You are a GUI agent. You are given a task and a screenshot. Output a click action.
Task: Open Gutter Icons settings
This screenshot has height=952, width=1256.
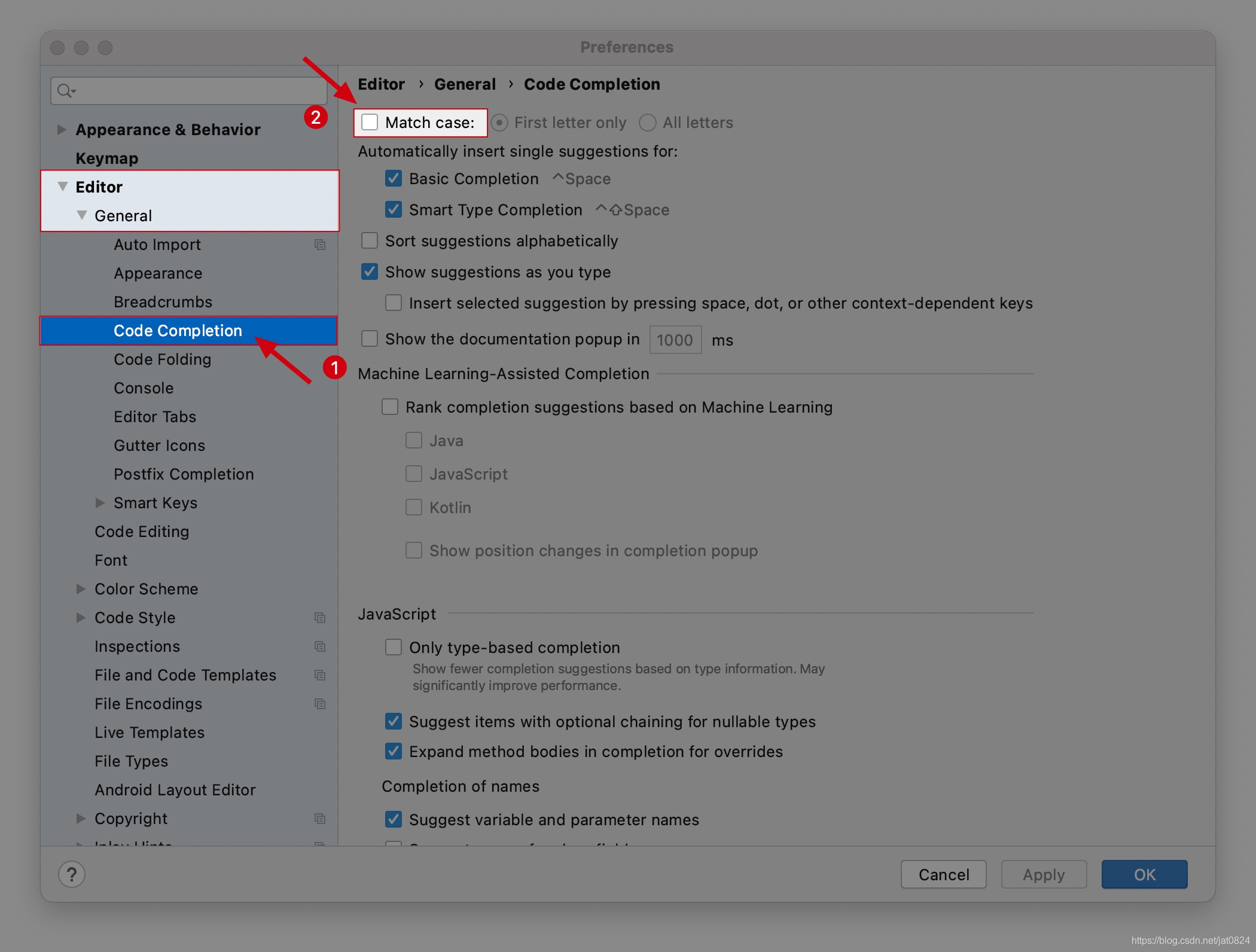tap(159, 446)
